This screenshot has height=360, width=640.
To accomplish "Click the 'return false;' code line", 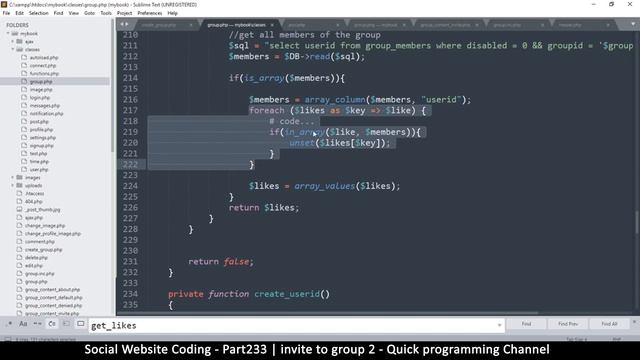I will point(221,262).
